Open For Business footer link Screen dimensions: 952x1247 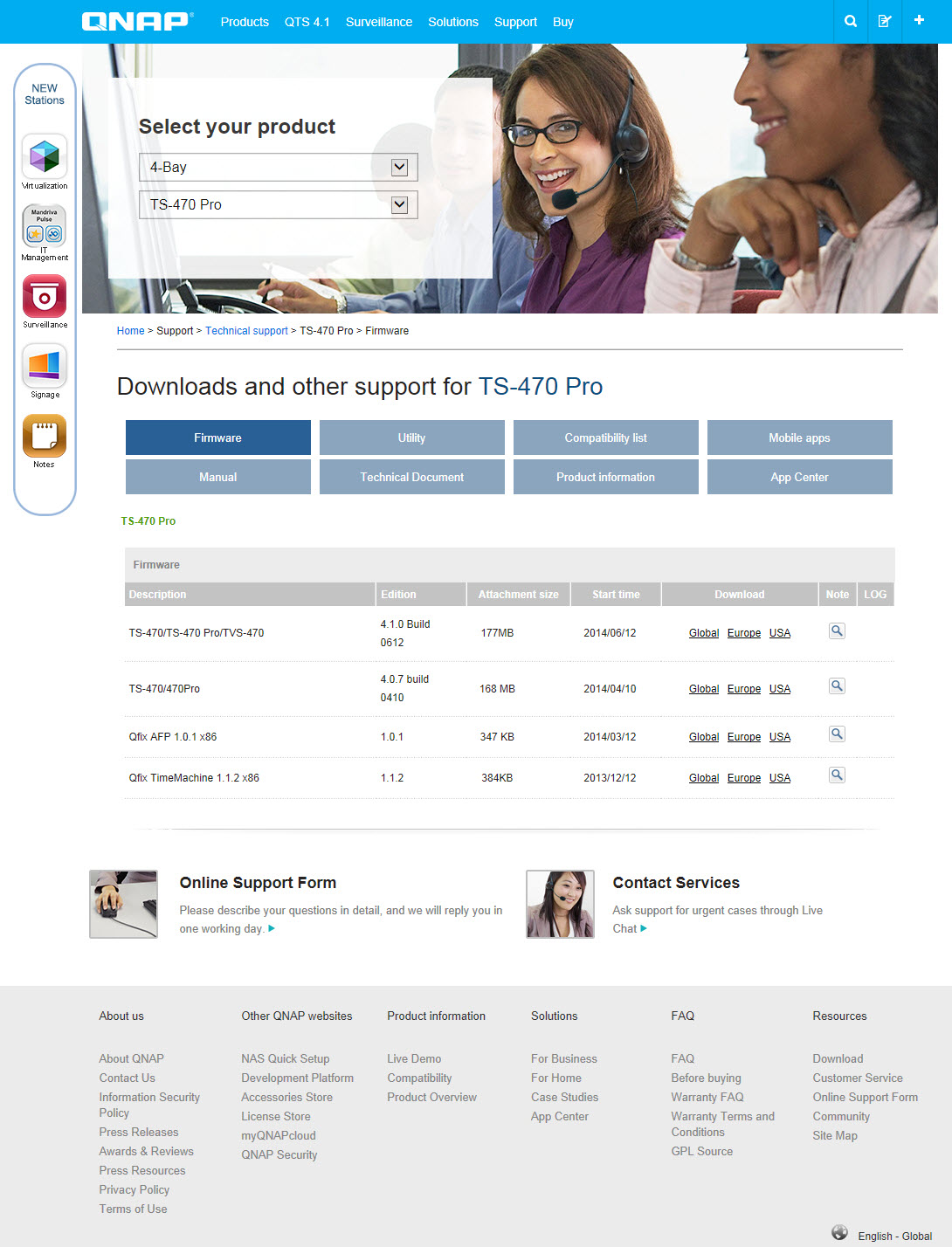pyautogui.click(x=564, y=1058)
